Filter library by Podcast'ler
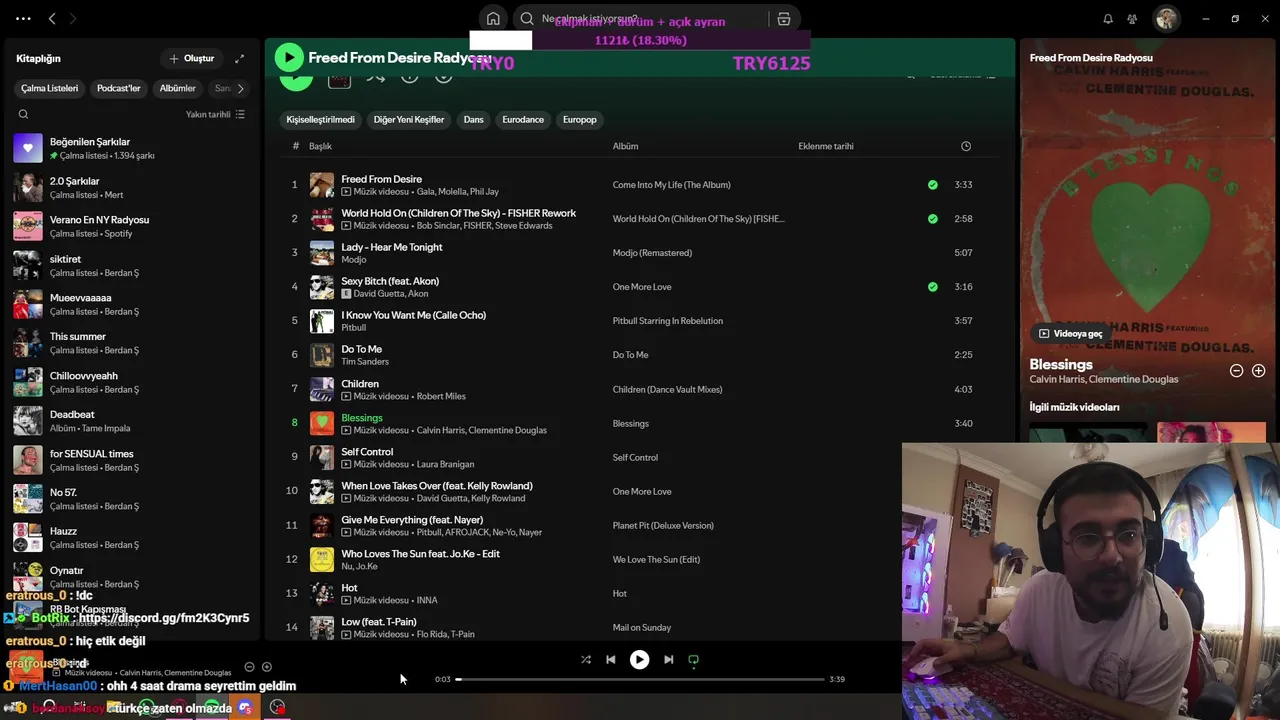Image resolution: width=1280 pixels, height=720 pixels. [x=119, y=89]
